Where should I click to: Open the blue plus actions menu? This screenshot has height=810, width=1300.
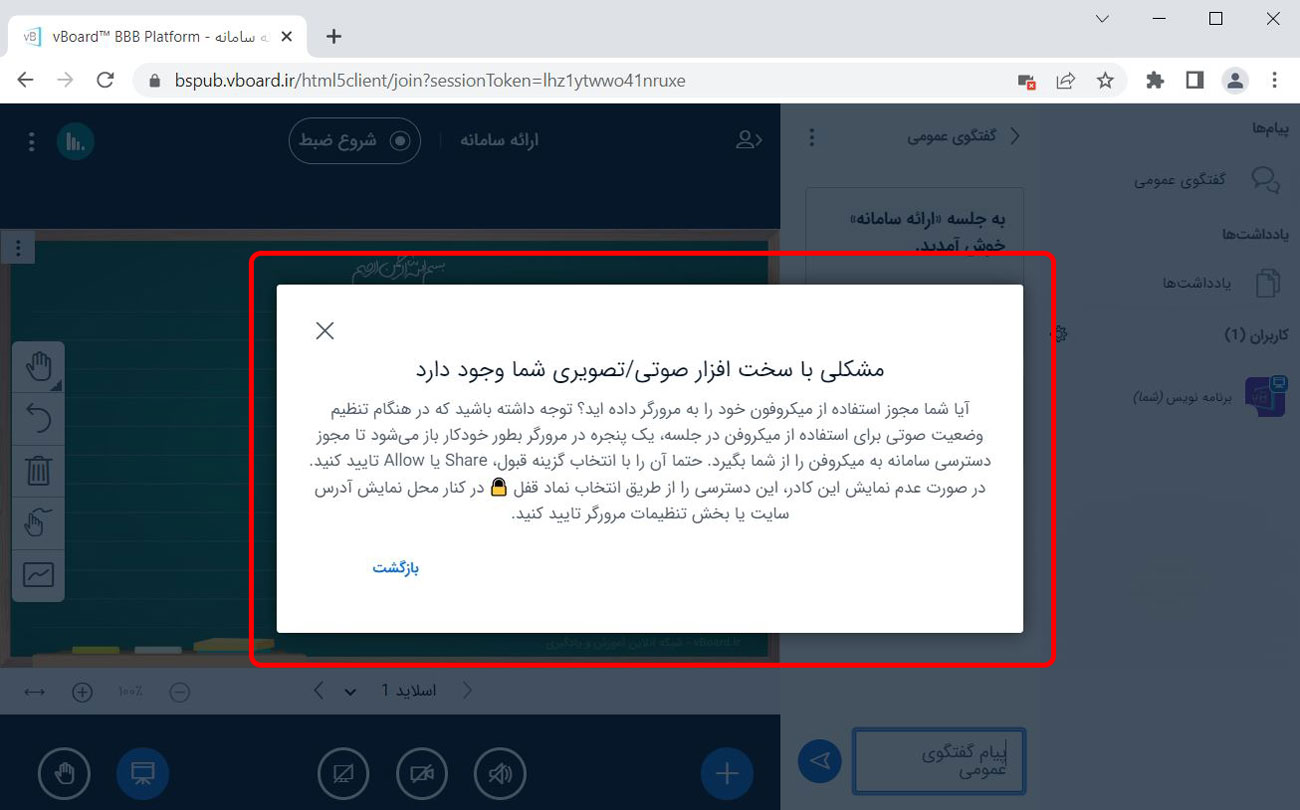pyautogui.click(x=727, y=773)
